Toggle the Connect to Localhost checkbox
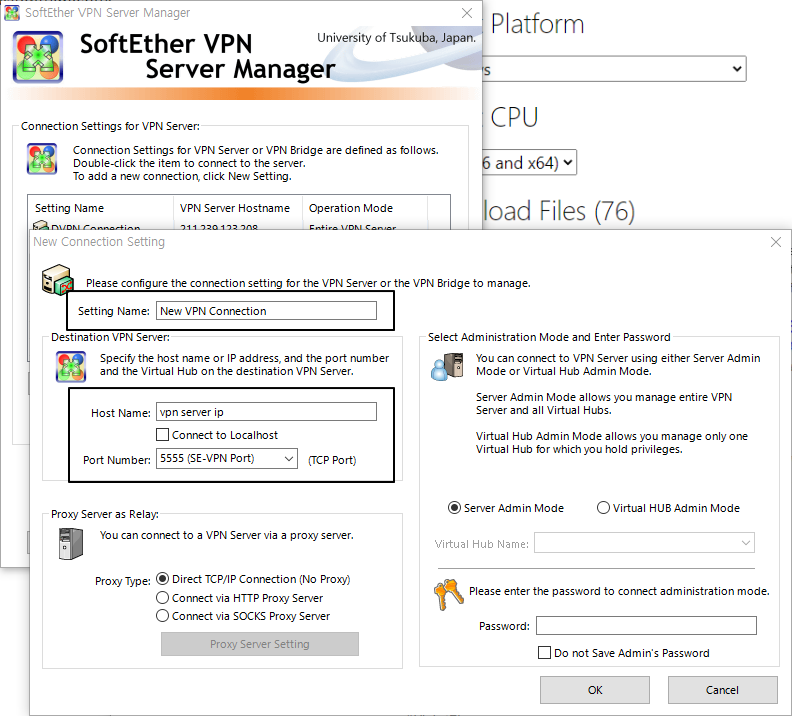Image resolution: width=792 pixels, height=716 pixels. 162,435
